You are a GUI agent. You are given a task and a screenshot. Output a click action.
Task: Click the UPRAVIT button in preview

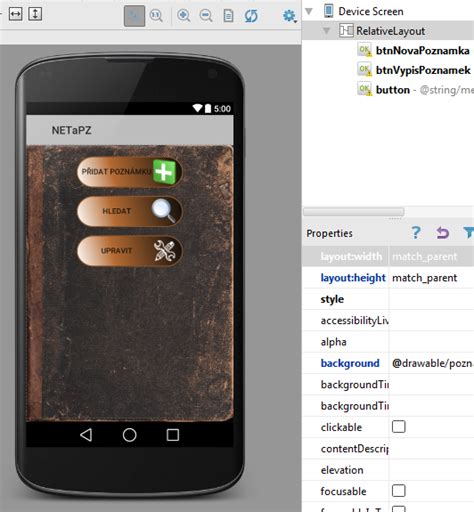(130, 251)
